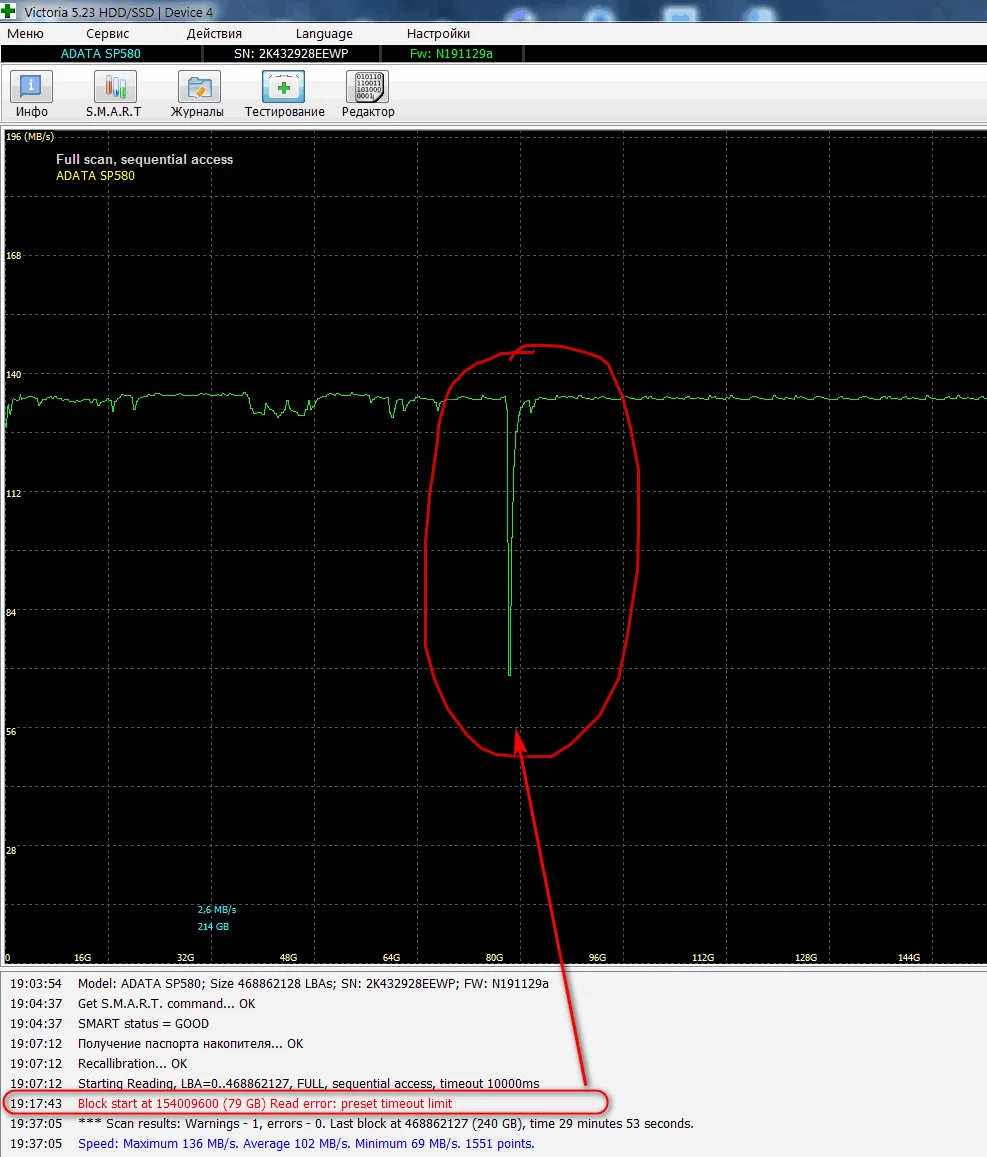Open the Сервис menu
The image size is (987, 1157).
[108, 33]
